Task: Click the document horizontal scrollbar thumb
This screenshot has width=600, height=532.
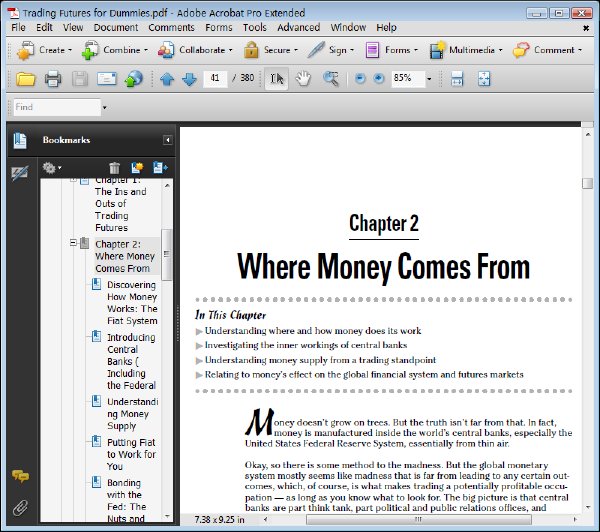Action: click(418, 519)
